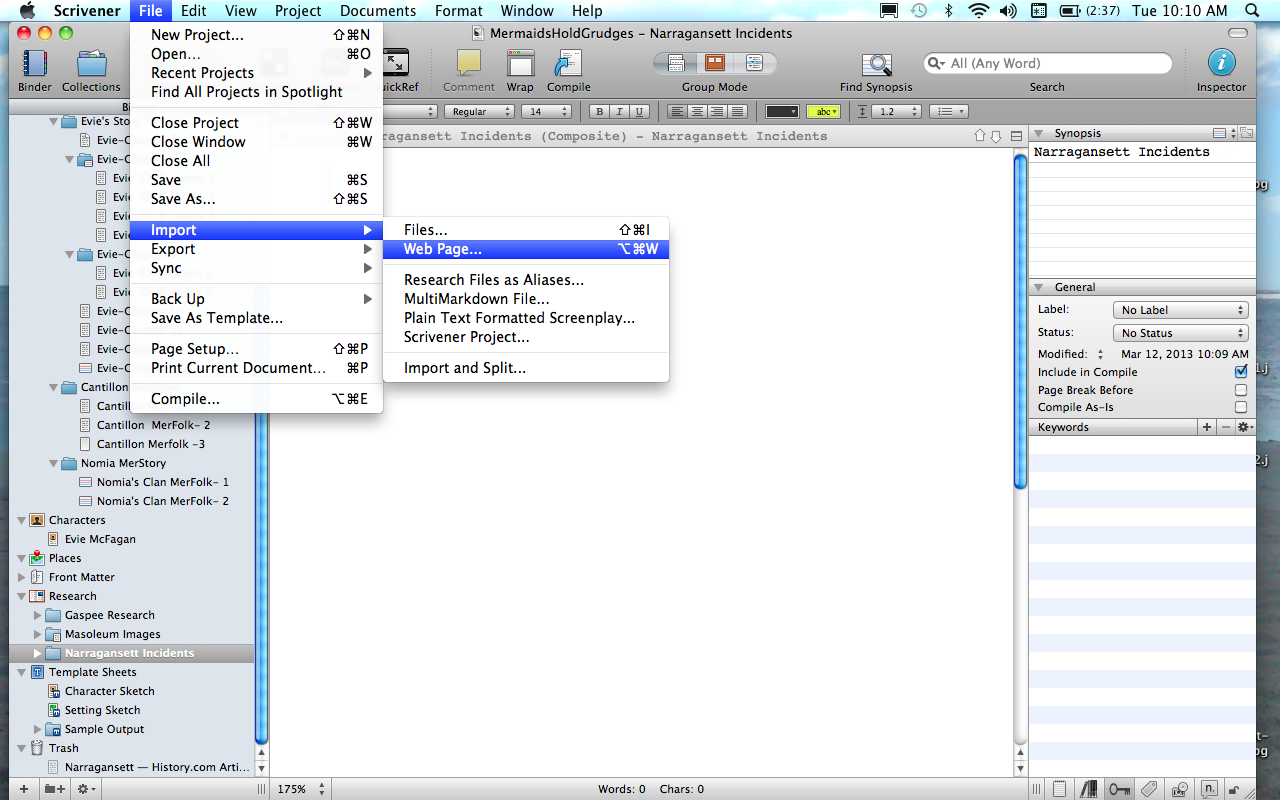
Task: Open binder footer gear menu
Action: pyautogui.click(x=87, y=789)
